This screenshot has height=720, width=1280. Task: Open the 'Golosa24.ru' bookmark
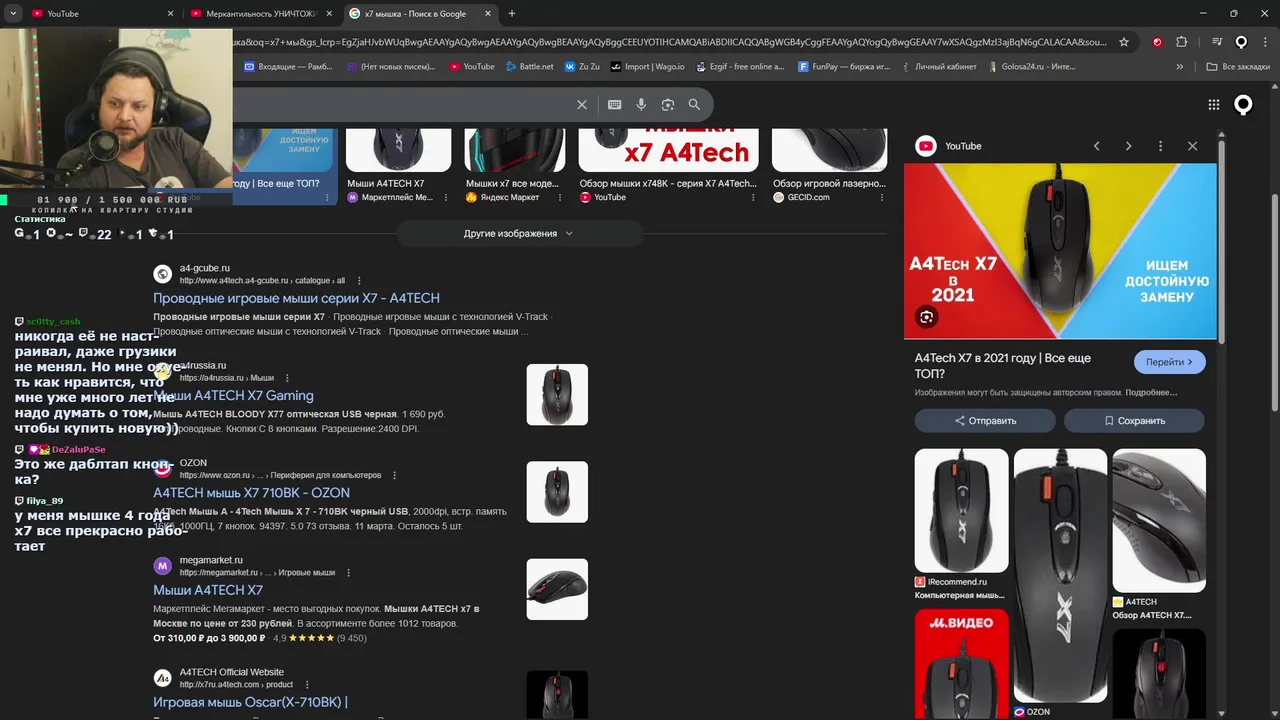click(1031, 67)
